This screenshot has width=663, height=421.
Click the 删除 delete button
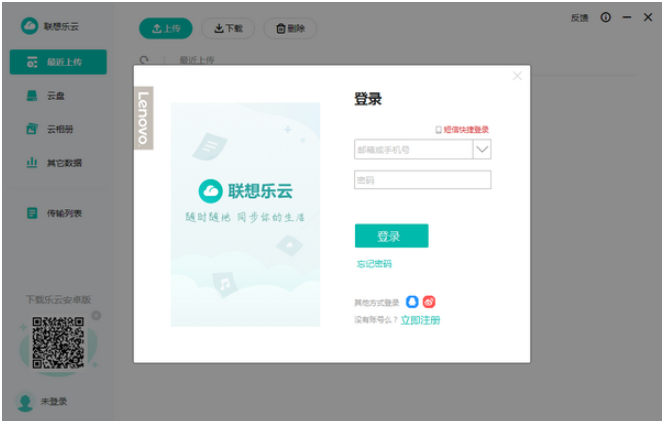[290, 28]
